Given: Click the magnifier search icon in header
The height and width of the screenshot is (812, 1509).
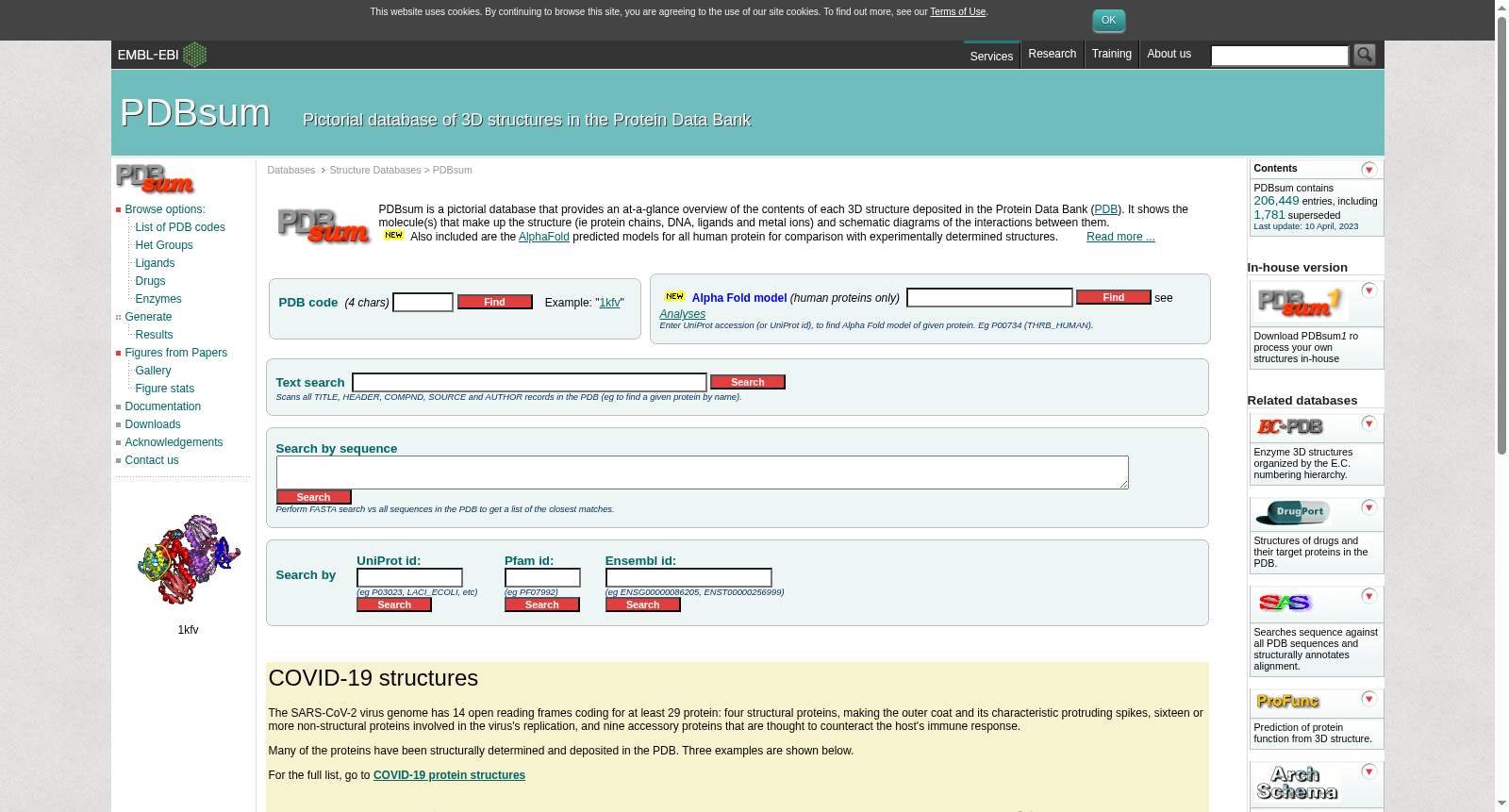Looking at the screenshot, I should (1364, 55).
